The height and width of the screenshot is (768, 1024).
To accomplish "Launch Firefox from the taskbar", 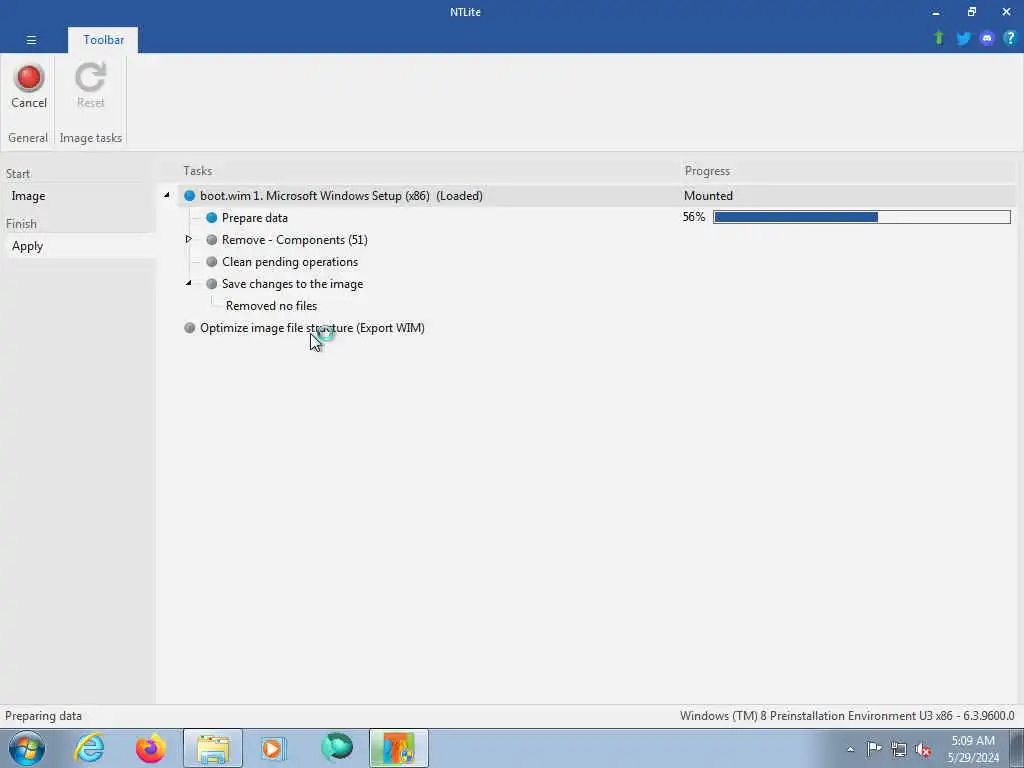I will 150,748.
